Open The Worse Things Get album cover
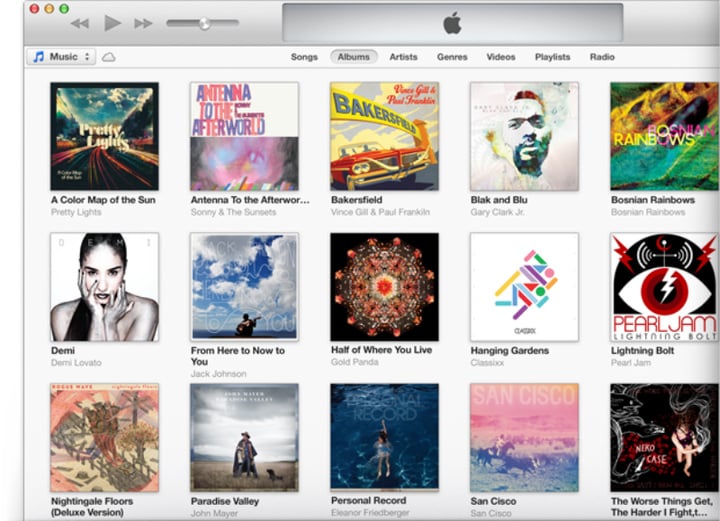Screen dimensions: 720x521 click(x=664, y=437)
